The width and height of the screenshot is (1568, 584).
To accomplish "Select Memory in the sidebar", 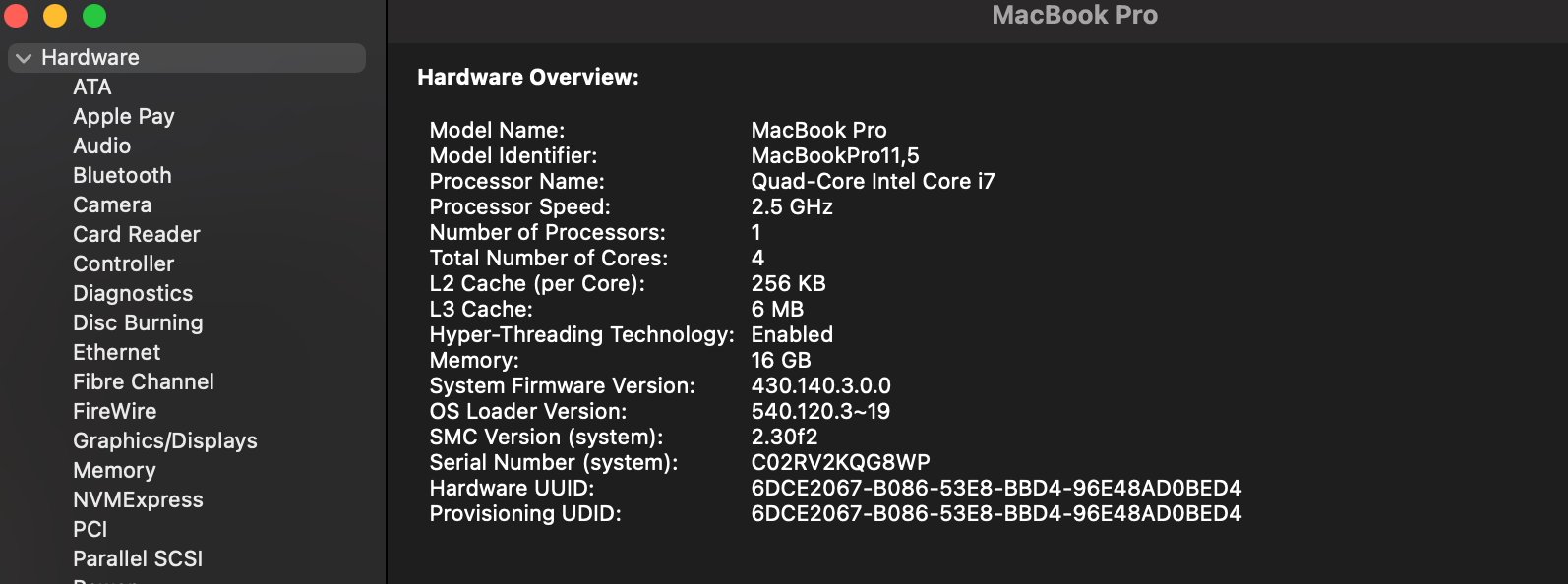I will click(114, 471).
